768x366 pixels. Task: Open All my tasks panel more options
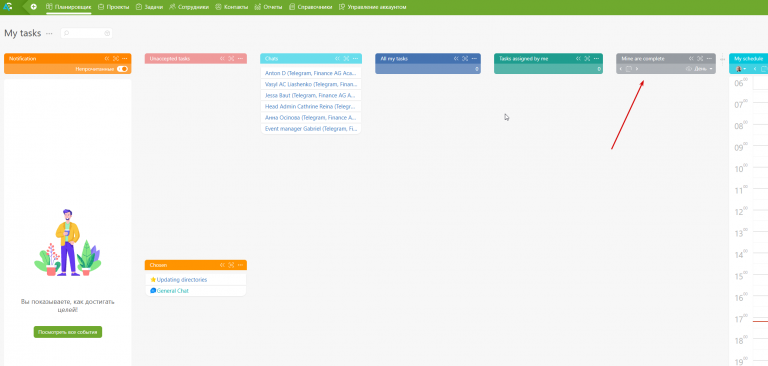coord(475,58)
